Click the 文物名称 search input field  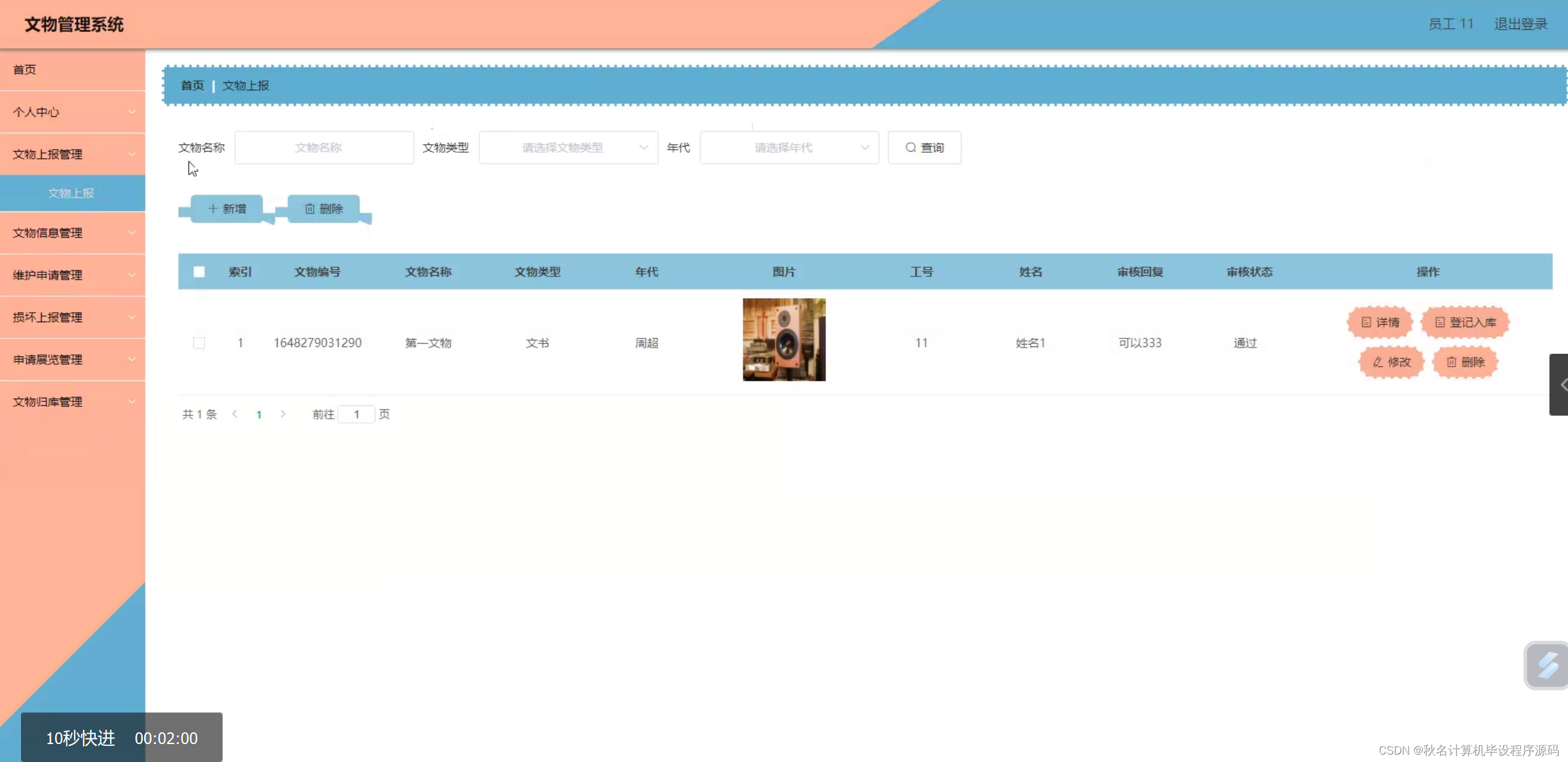(x=324, y=147)
